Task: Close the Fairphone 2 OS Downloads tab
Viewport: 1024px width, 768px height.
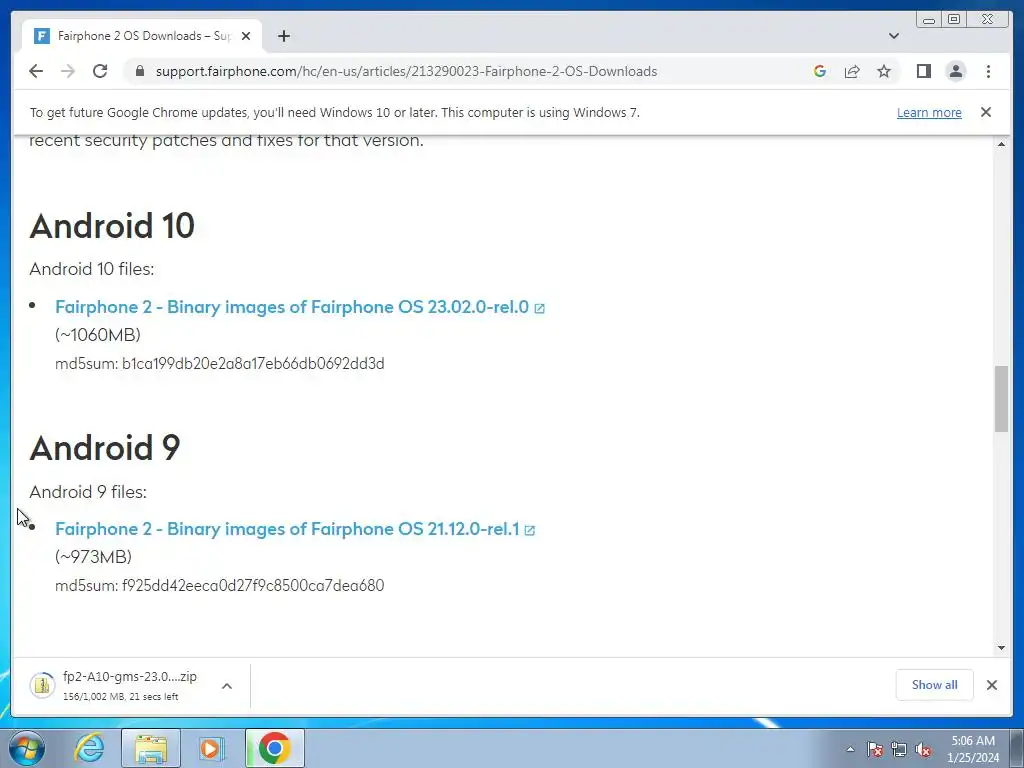Action: click(246, 36)
